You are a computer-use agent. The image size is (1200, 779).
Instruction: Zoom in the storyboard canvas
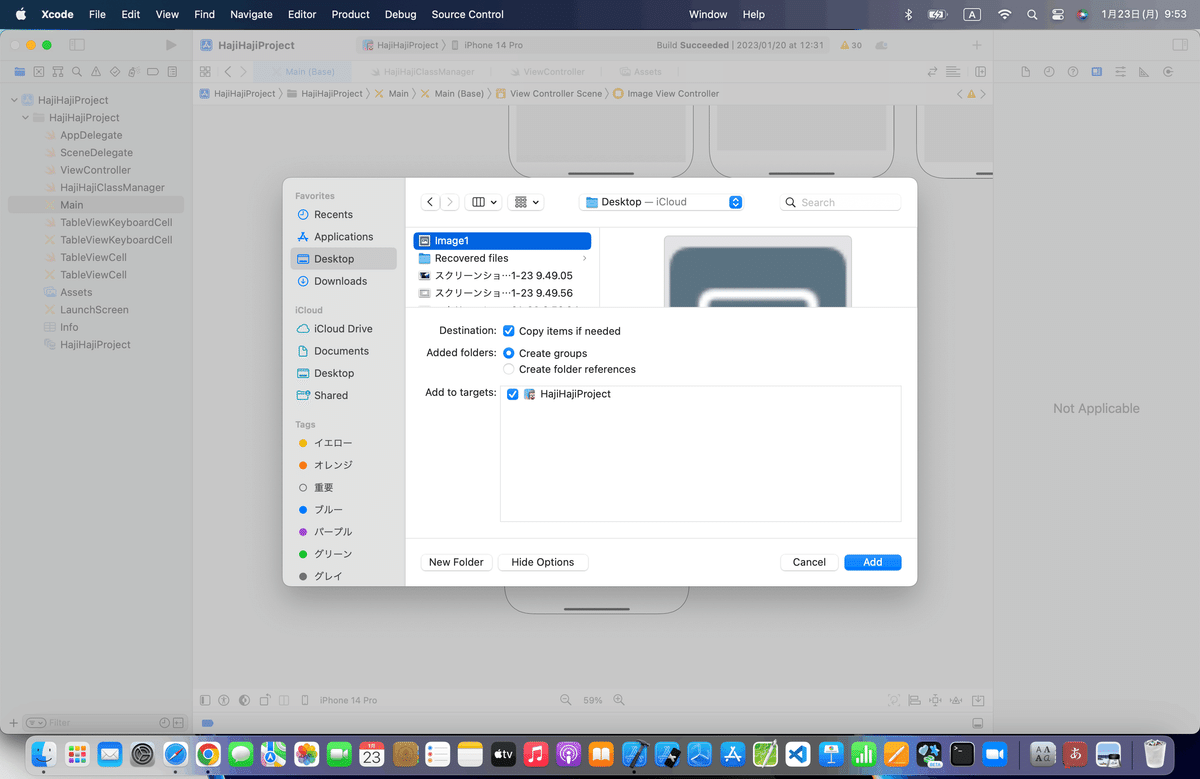(619, 700)
